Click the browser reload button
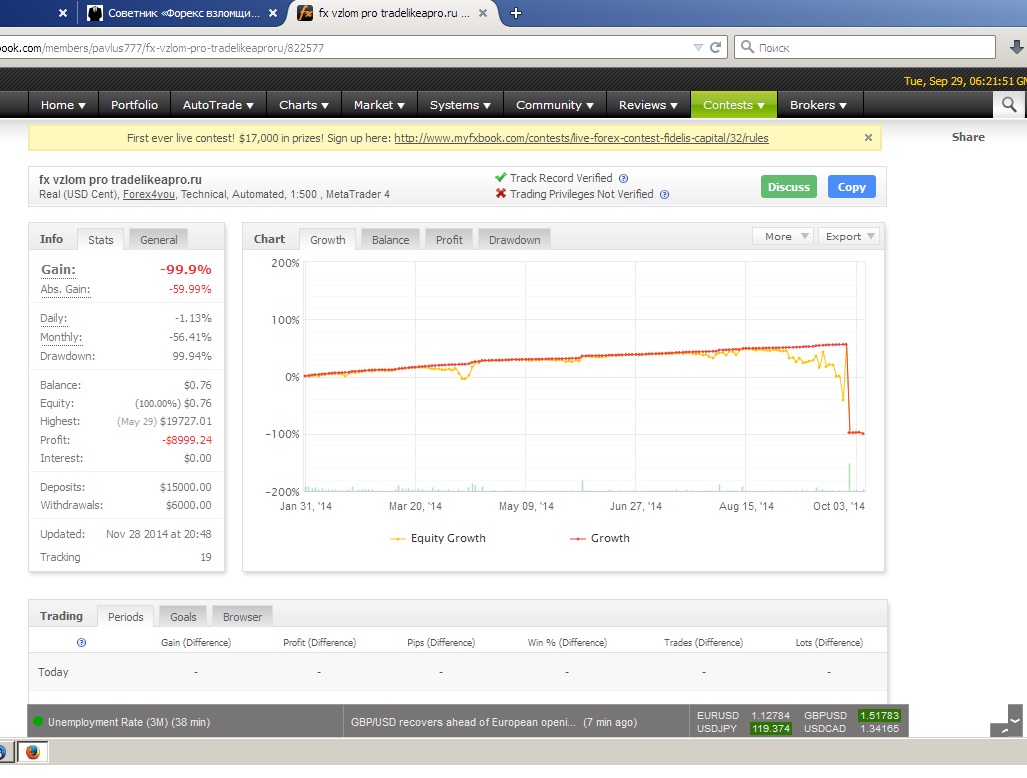The image size is (1027, 778). [715, 47]
